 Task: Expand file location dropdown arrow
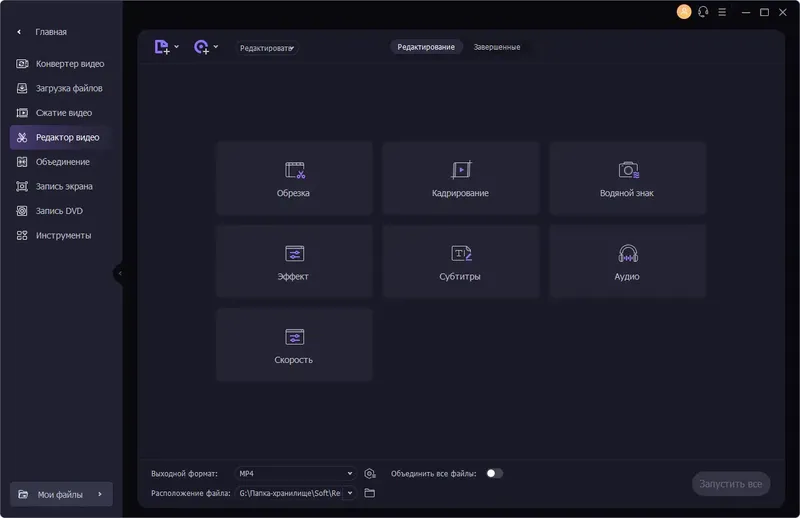click(350, 493)
